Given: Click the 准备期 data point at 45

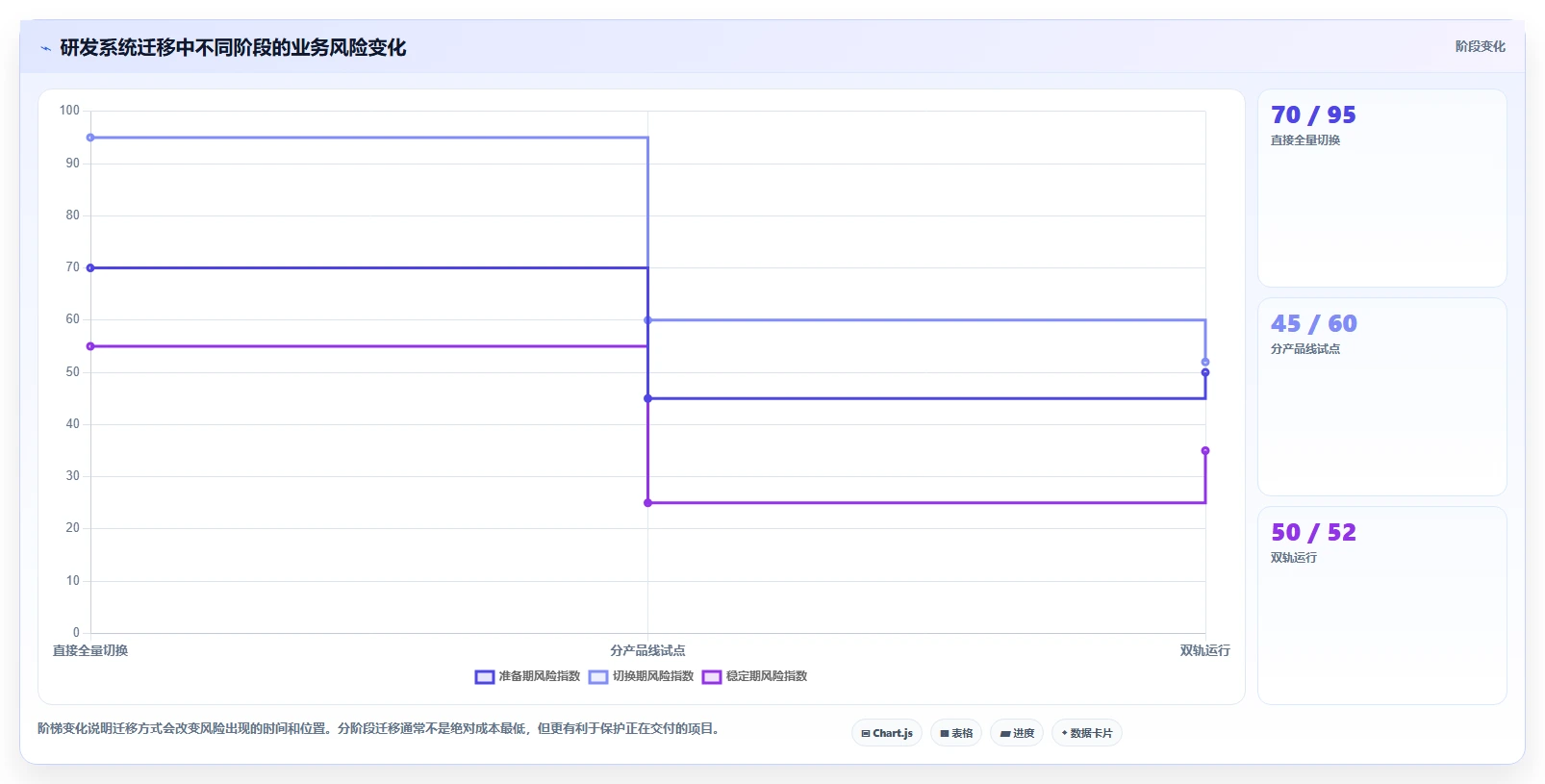Looking at the screenshot, I should [x=647, y=398].
